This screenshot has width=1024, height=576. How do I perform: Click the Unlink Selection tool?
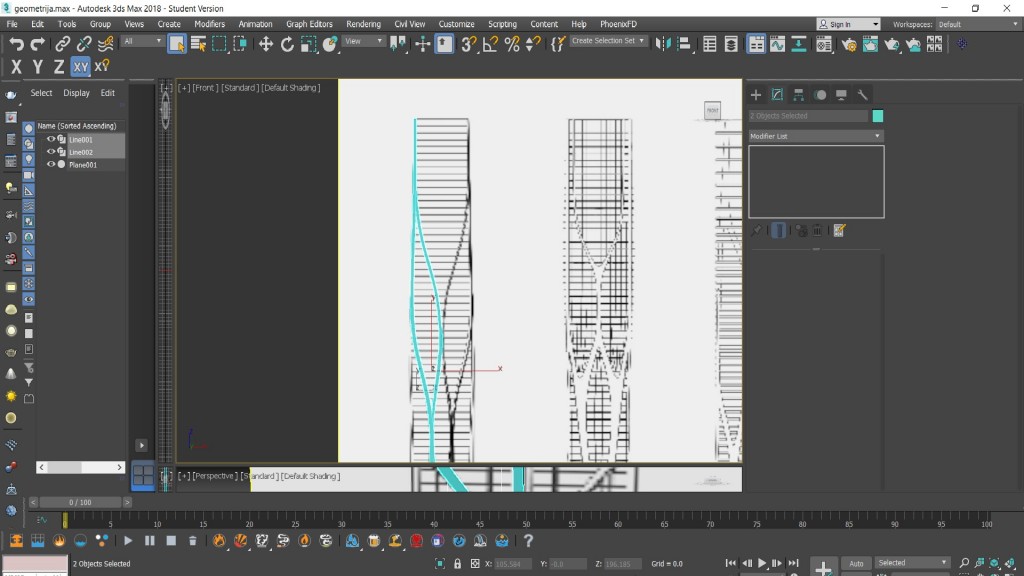tap(84, 44)
